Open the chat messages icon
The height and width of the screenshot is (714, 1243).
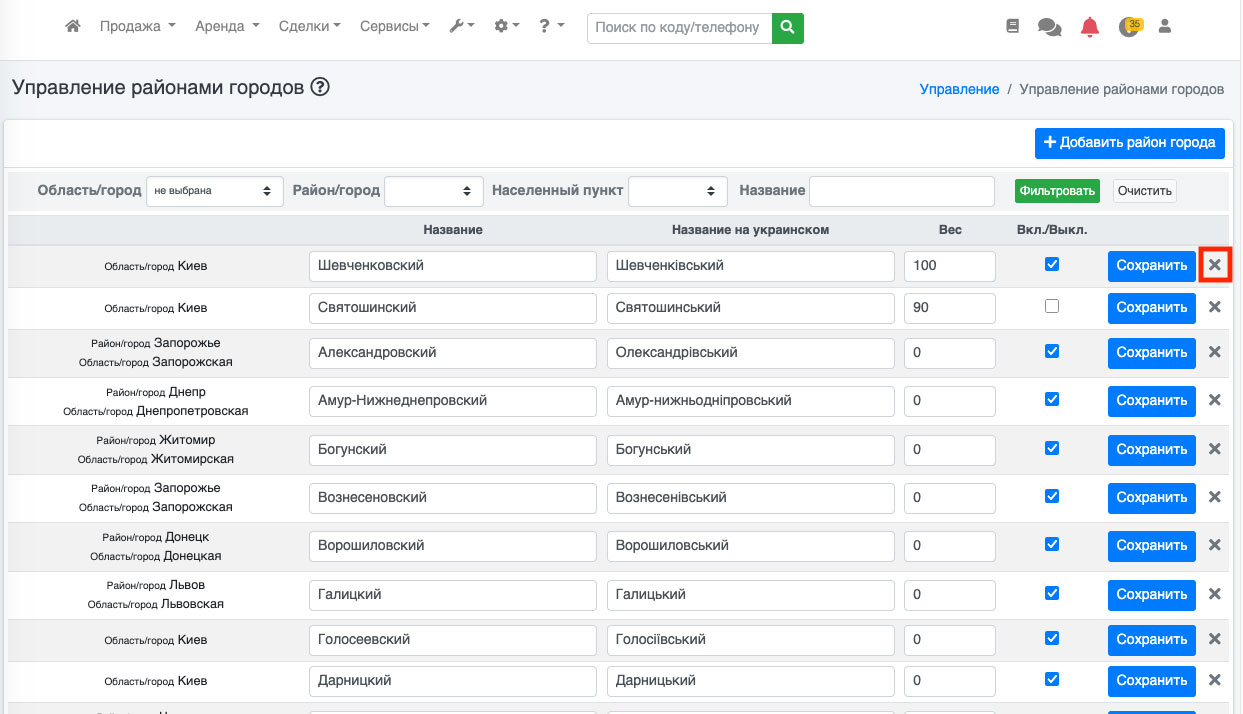1049,28
